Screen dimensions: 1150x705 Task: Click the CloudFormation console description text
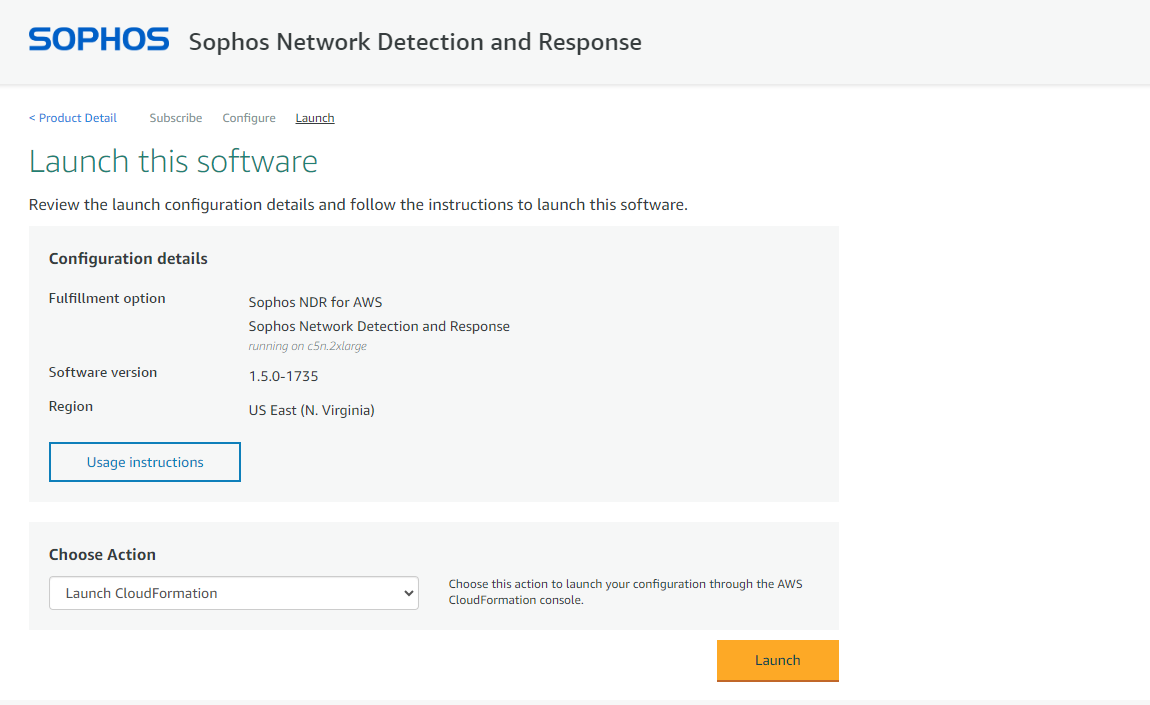click(625, 592)
